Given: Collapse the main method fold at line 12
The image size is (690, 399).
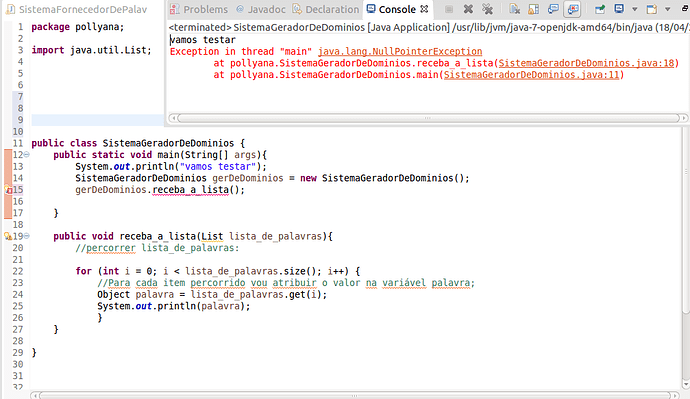Looking at the screenshot, I should coord(27,155).
